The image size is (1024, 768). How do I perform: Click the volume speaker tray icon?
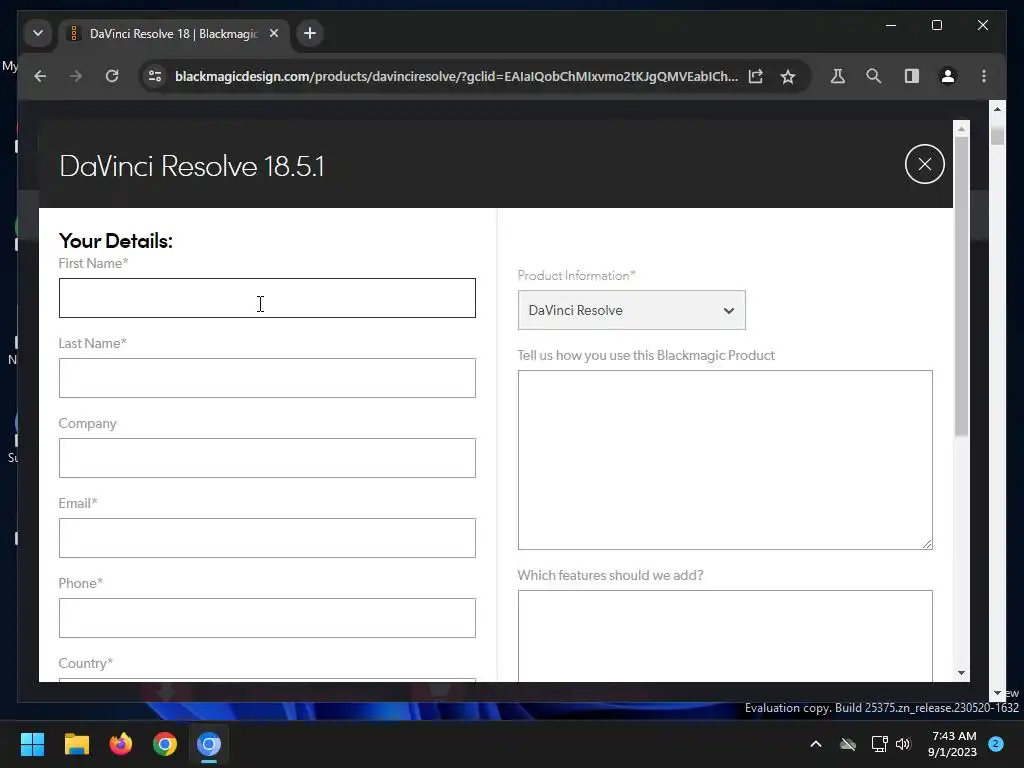coord(903,744)
